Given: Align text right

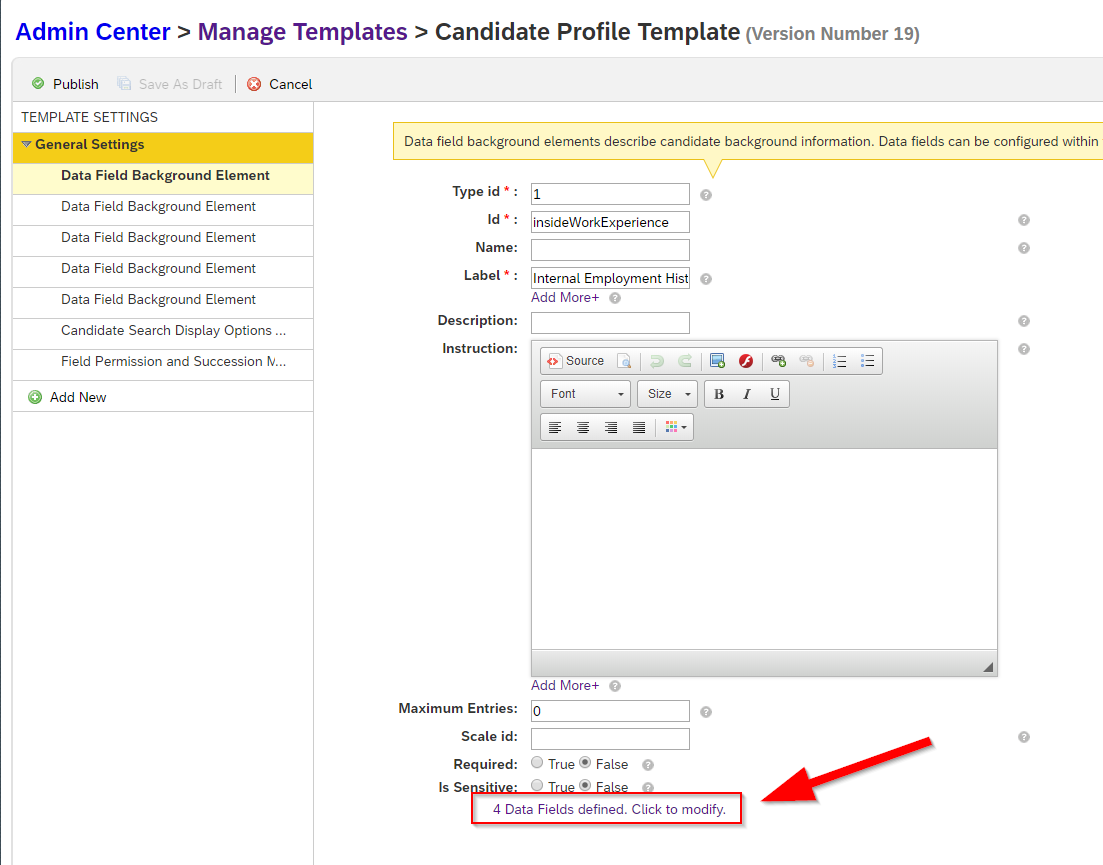Looking at the screenshot, I should [611, 428].
